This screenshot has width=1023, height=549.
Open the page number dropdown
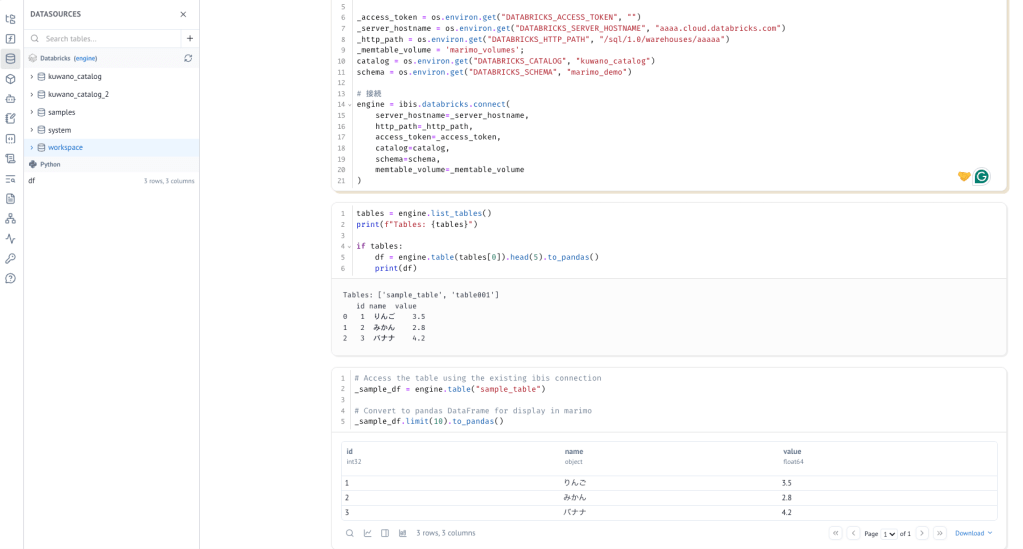[888, 534]
